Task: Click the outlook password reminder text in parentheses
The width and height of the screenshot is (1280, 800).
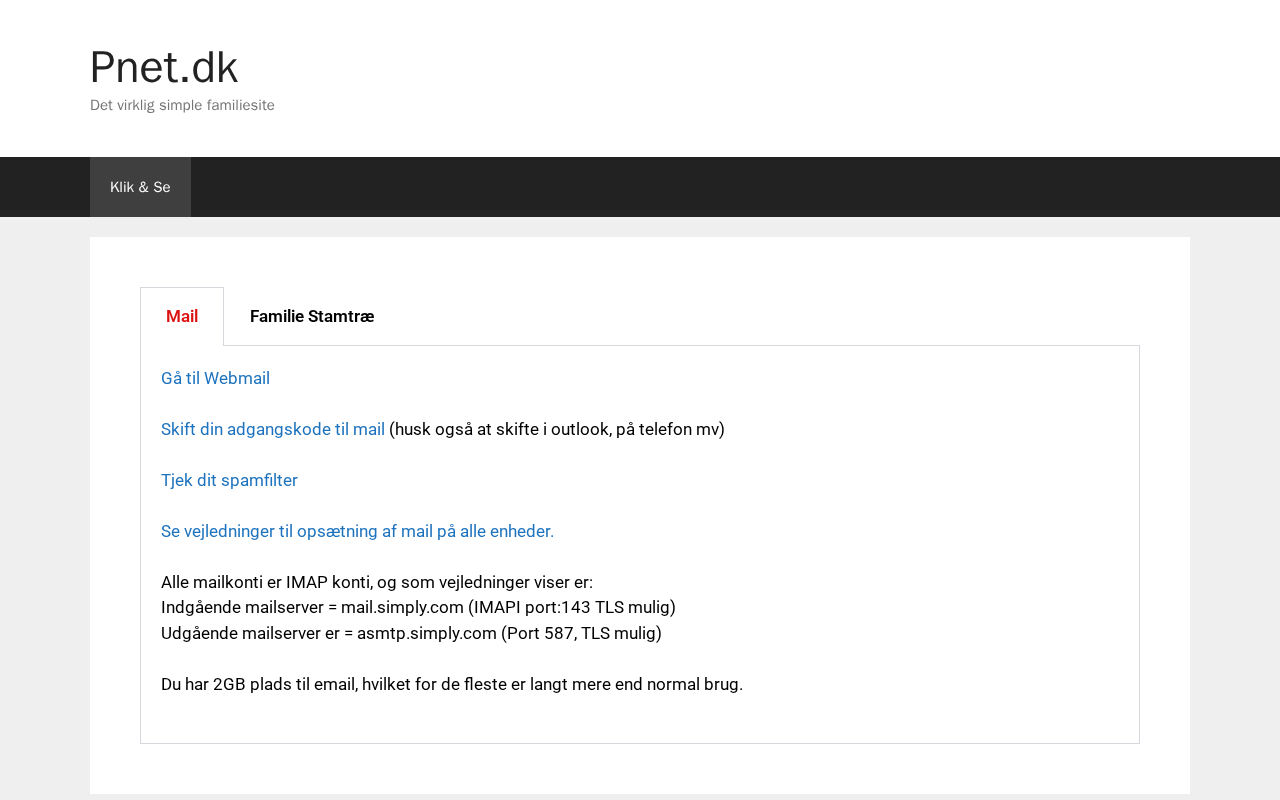Action: (557, 429)
